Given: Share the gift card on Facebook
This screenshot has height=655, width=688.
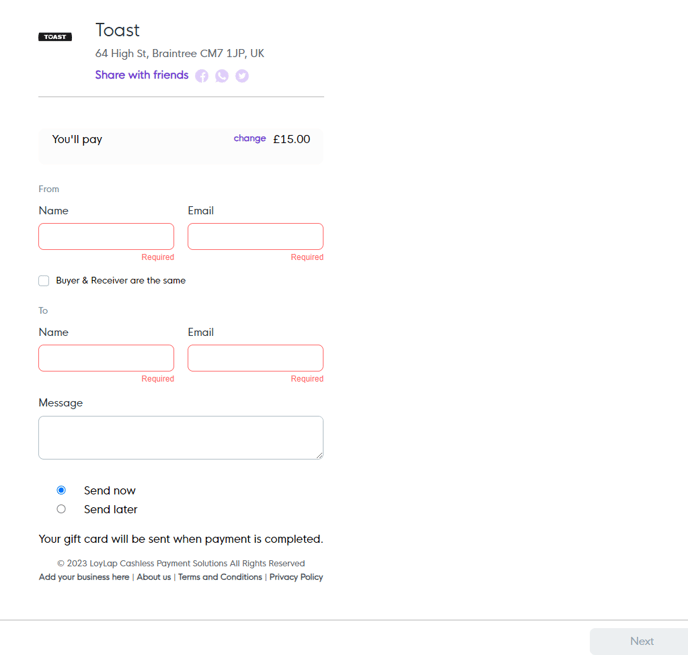Looking at the screenshot, I should point(202,76).
